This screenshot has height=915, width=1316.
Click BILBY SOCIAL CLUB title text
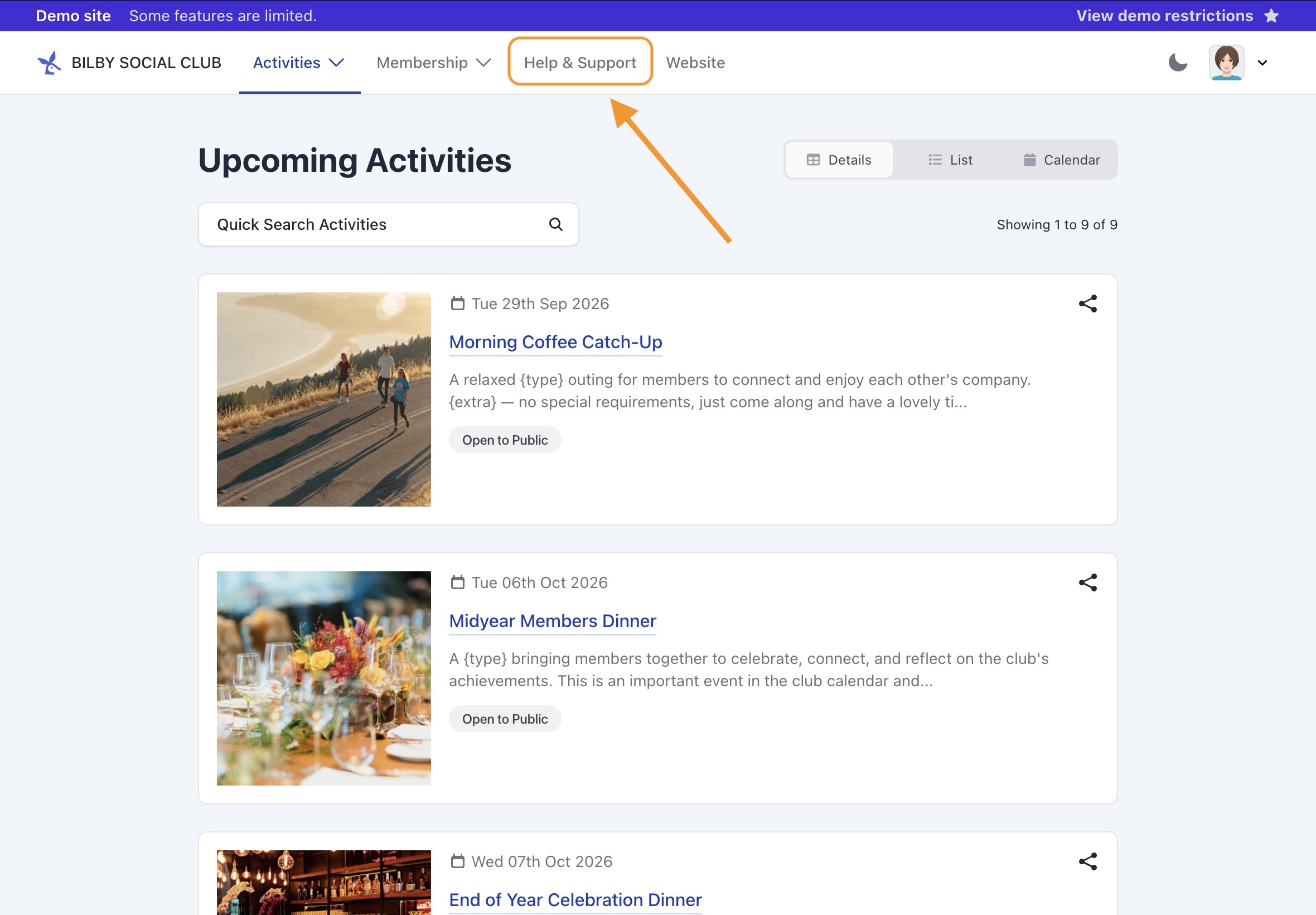click(146, 62)
